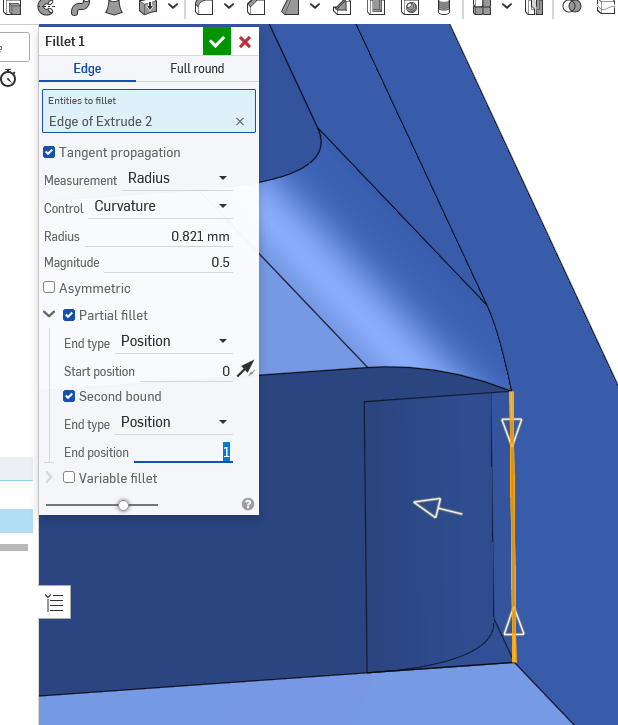Uncheck the Second bound checkbox

(x=69, y=396)
